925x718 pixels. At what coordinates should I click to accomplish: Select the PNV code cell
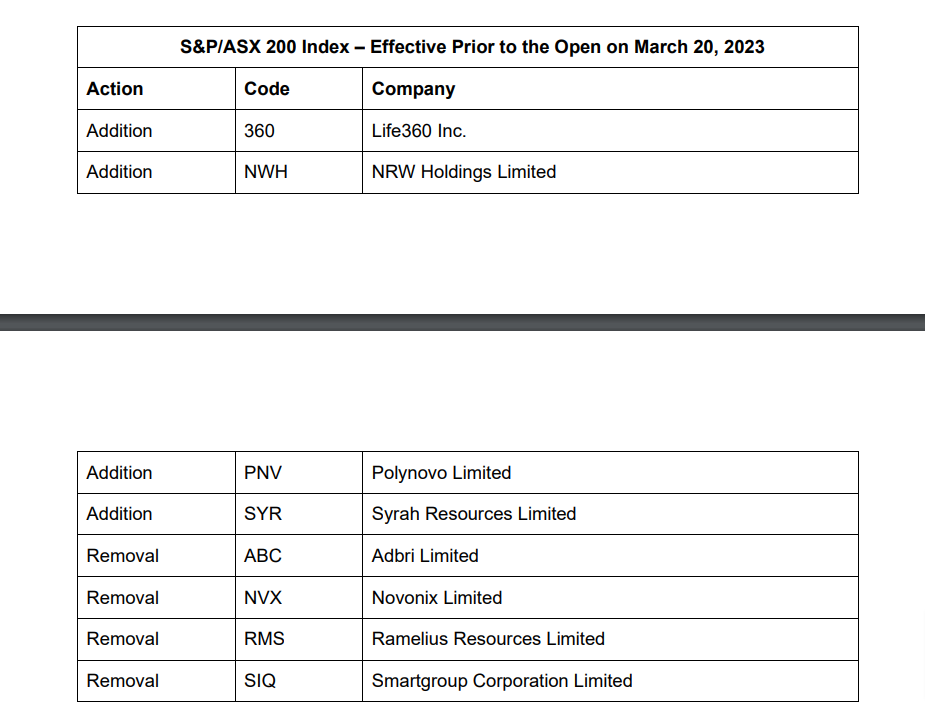263,473
